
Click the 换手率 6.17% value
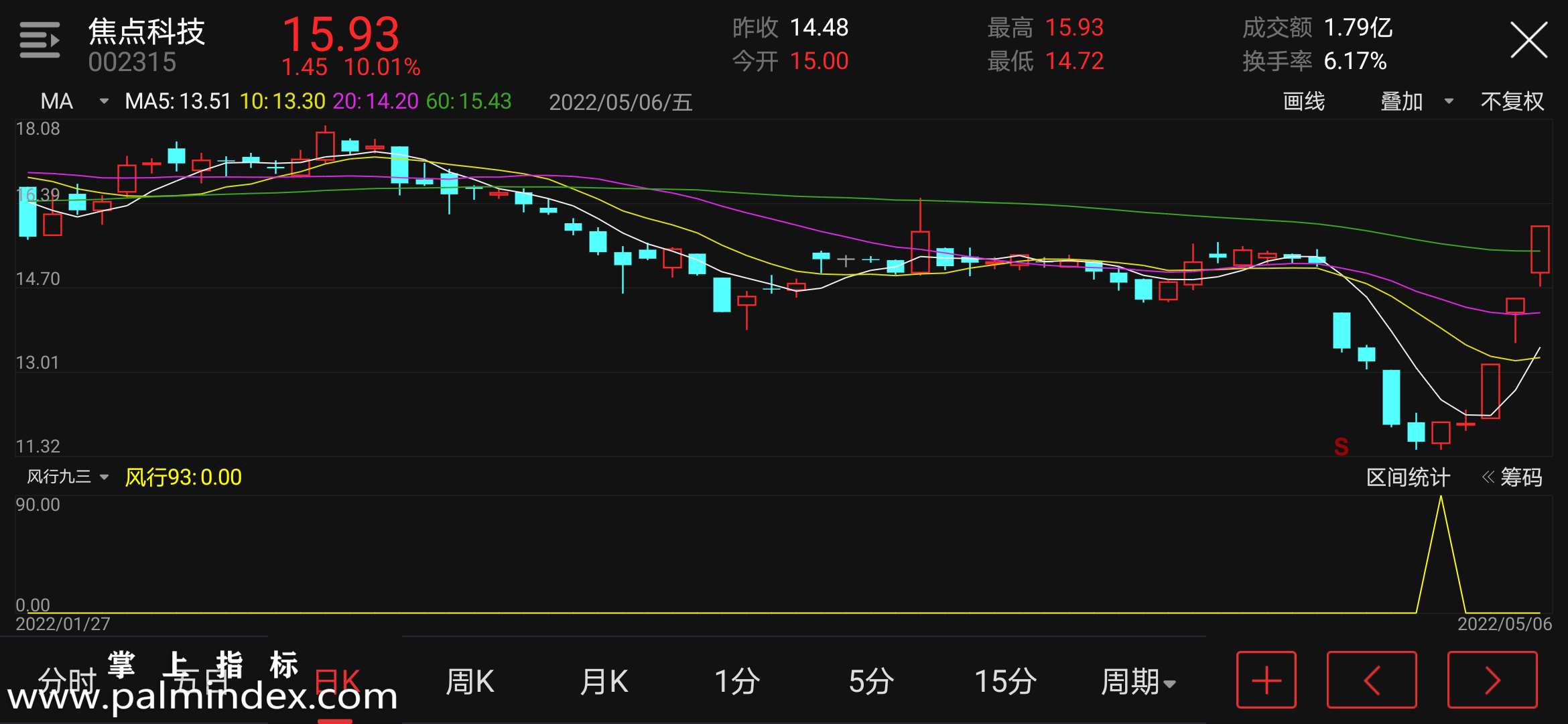[x=1314, y=61]
